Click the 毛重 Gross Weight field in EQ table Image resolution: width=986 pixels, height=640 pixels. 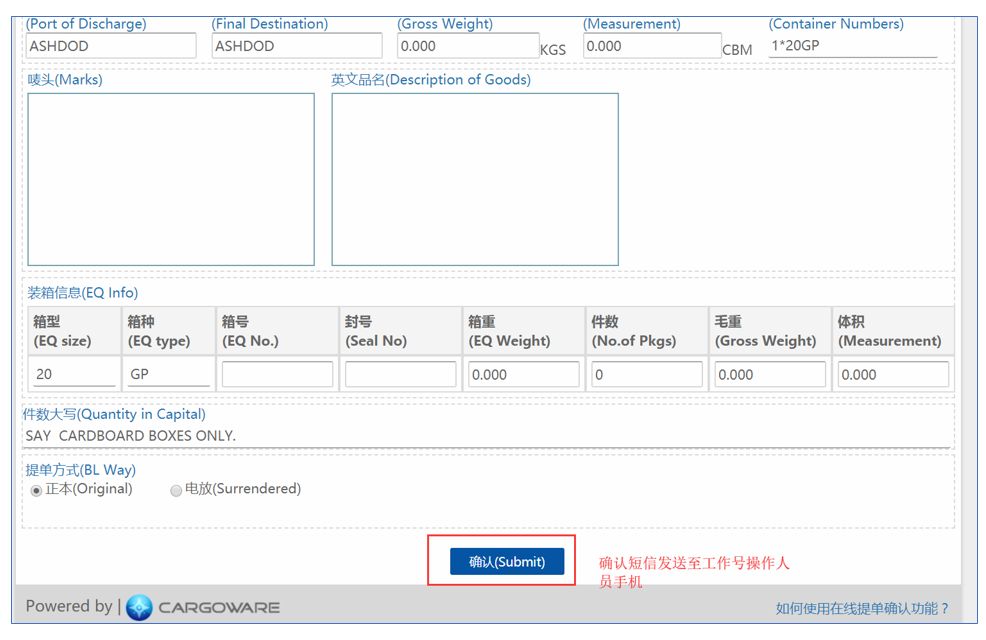pos(770,374)
